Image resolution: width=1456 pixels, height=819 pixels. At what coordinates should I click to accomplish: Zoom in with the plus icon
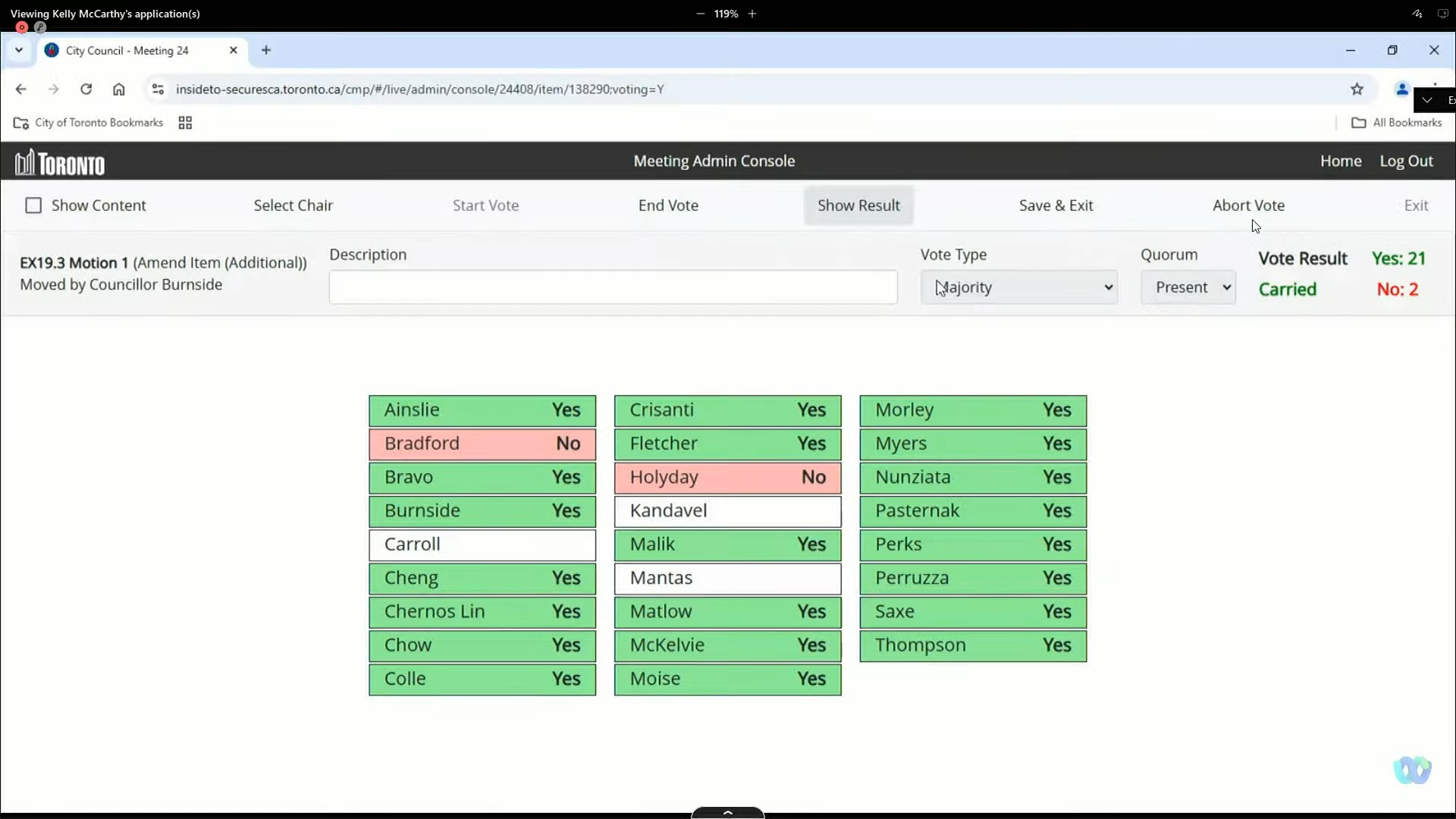(x=752, y=14)
